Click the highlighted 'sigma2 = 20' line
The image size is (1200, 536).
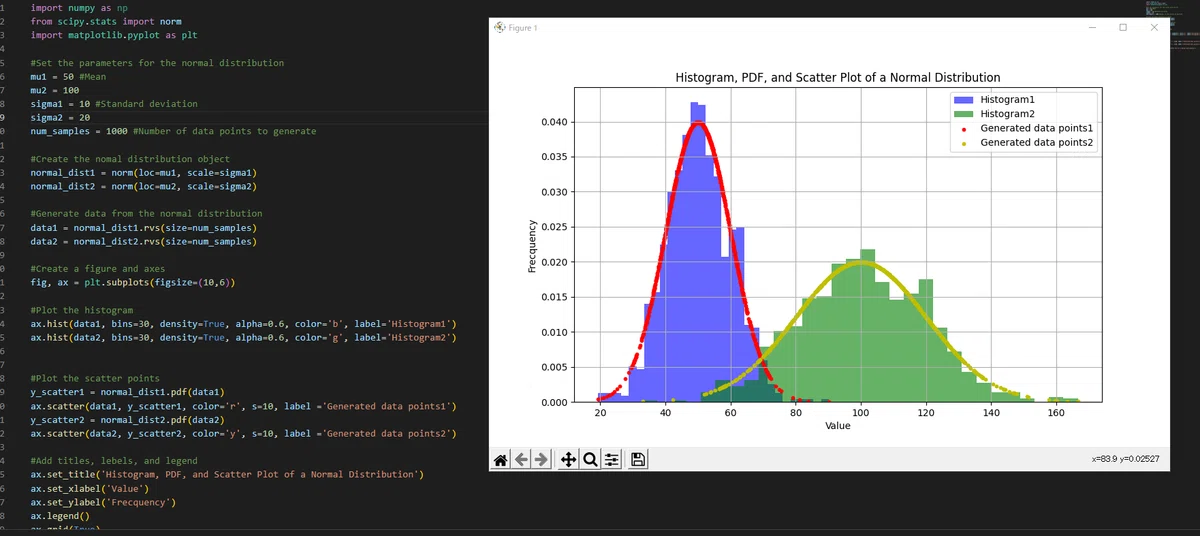(60, 117)
